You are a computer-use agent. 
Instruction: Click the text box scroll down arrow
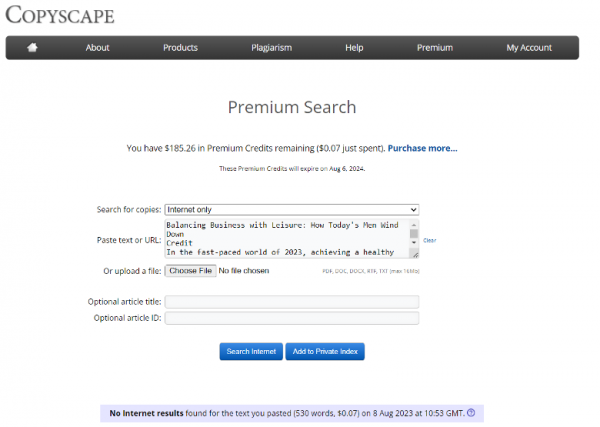(x=414, y=243)
